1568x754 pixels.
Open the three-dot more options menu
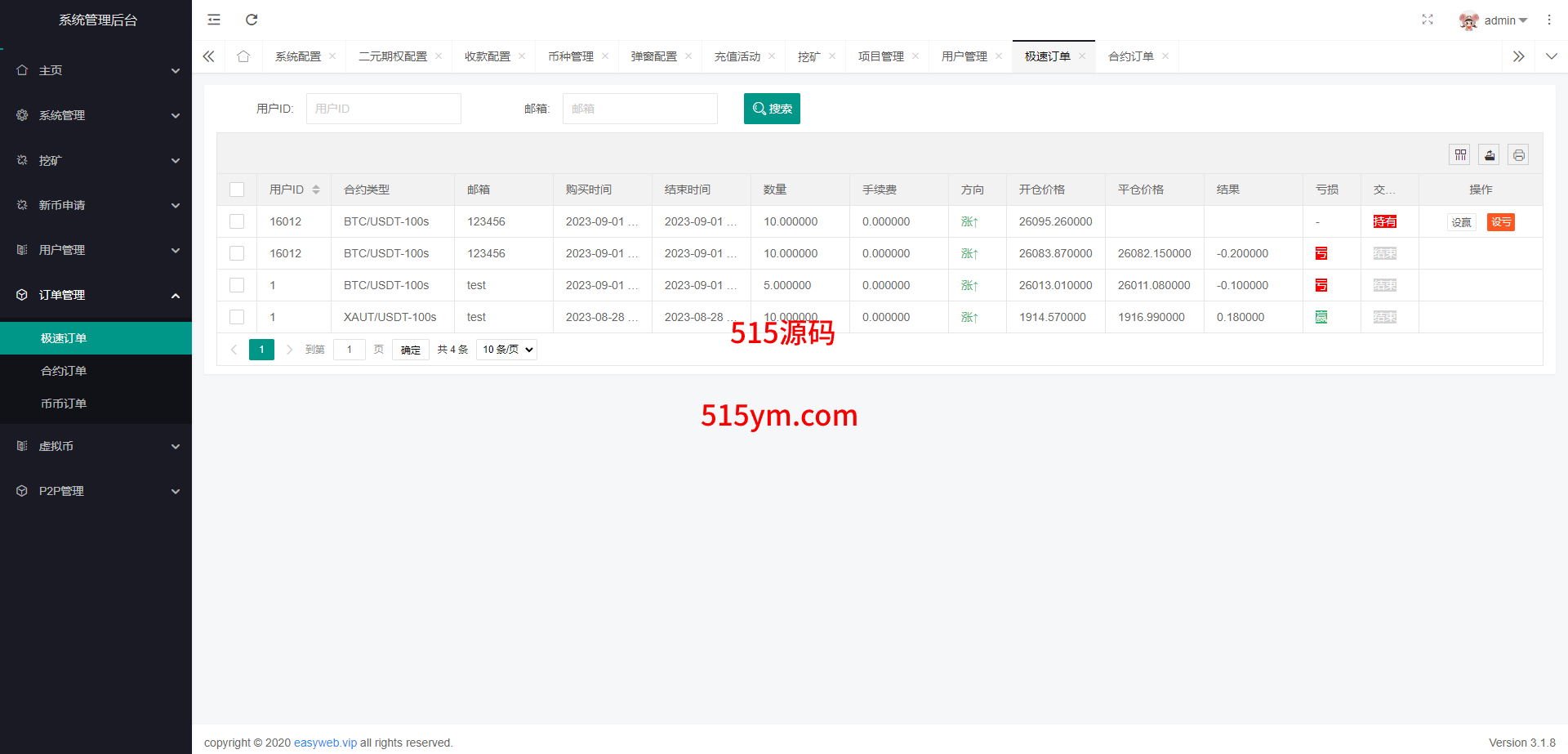coord(1549,20)
